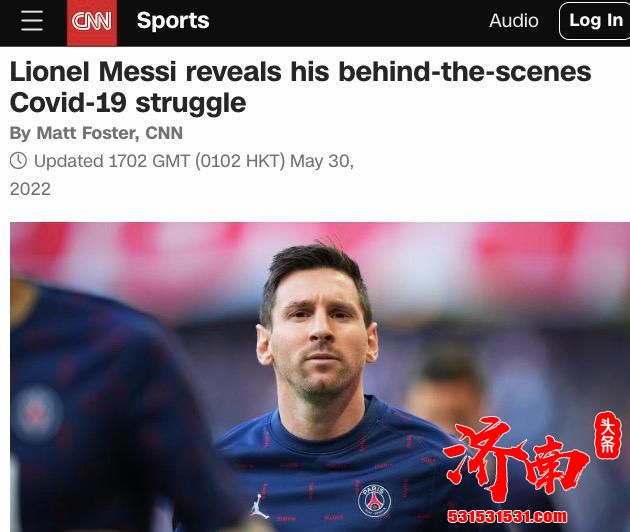
Task: Click the red CNN logo
Action: [x=92, y=23]
